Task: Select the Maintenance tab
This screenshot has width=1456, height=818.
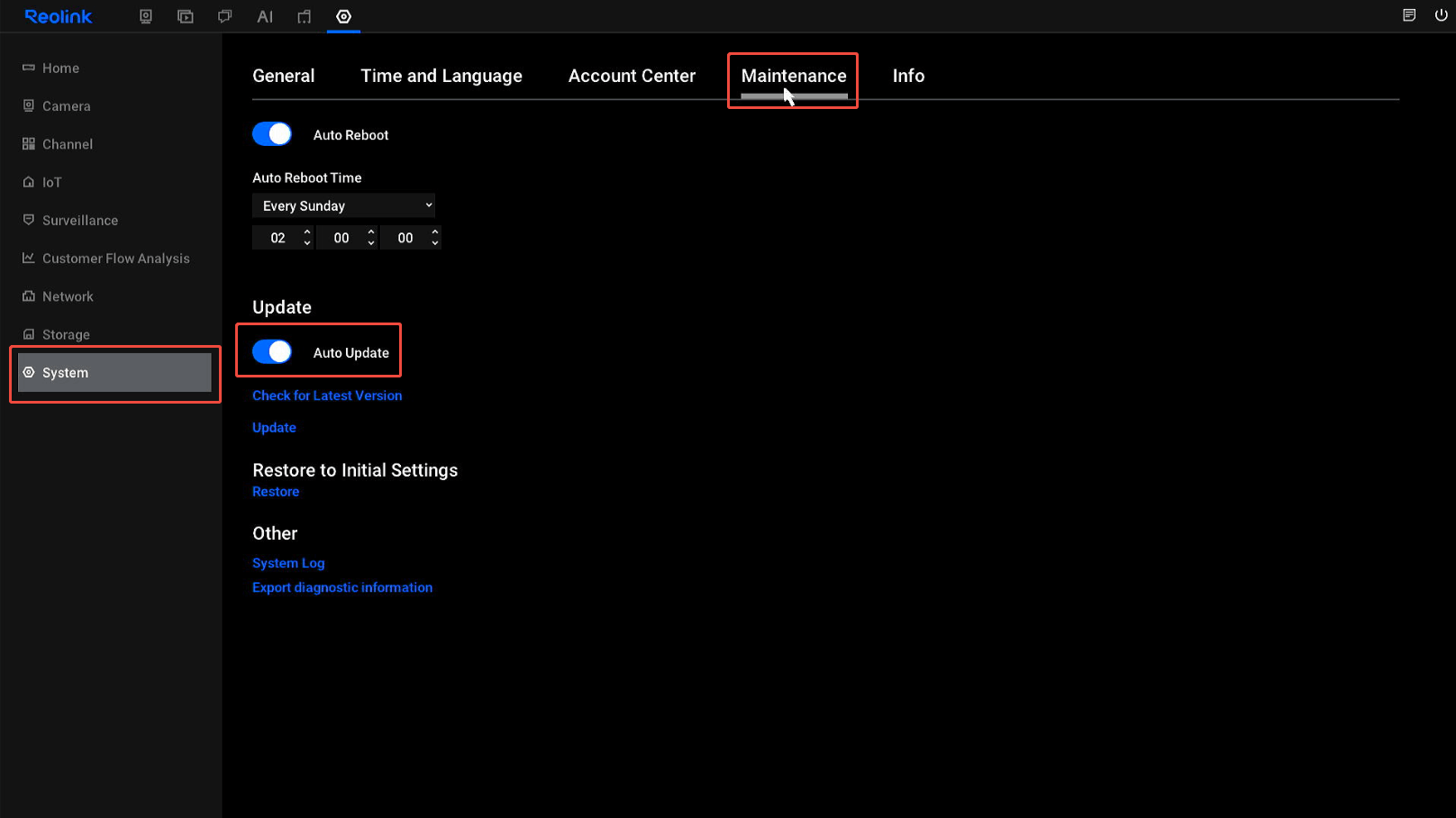Action: (x=794, y=77)
